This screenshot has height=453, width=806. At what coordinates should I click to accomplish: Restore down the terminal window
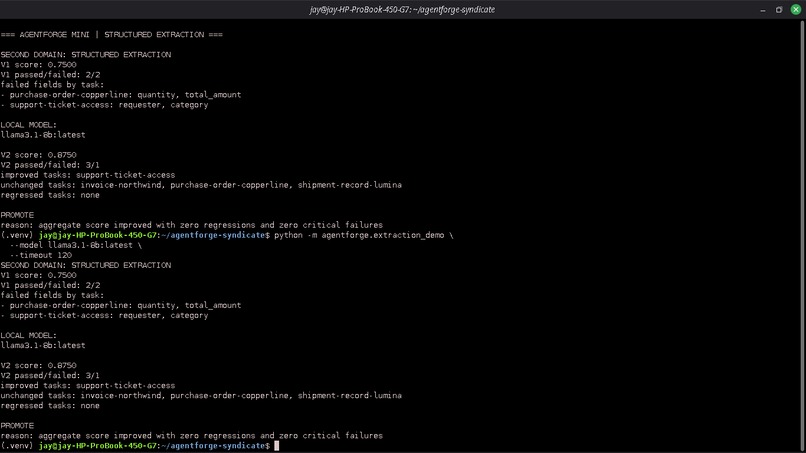click(x=779, y=10)
